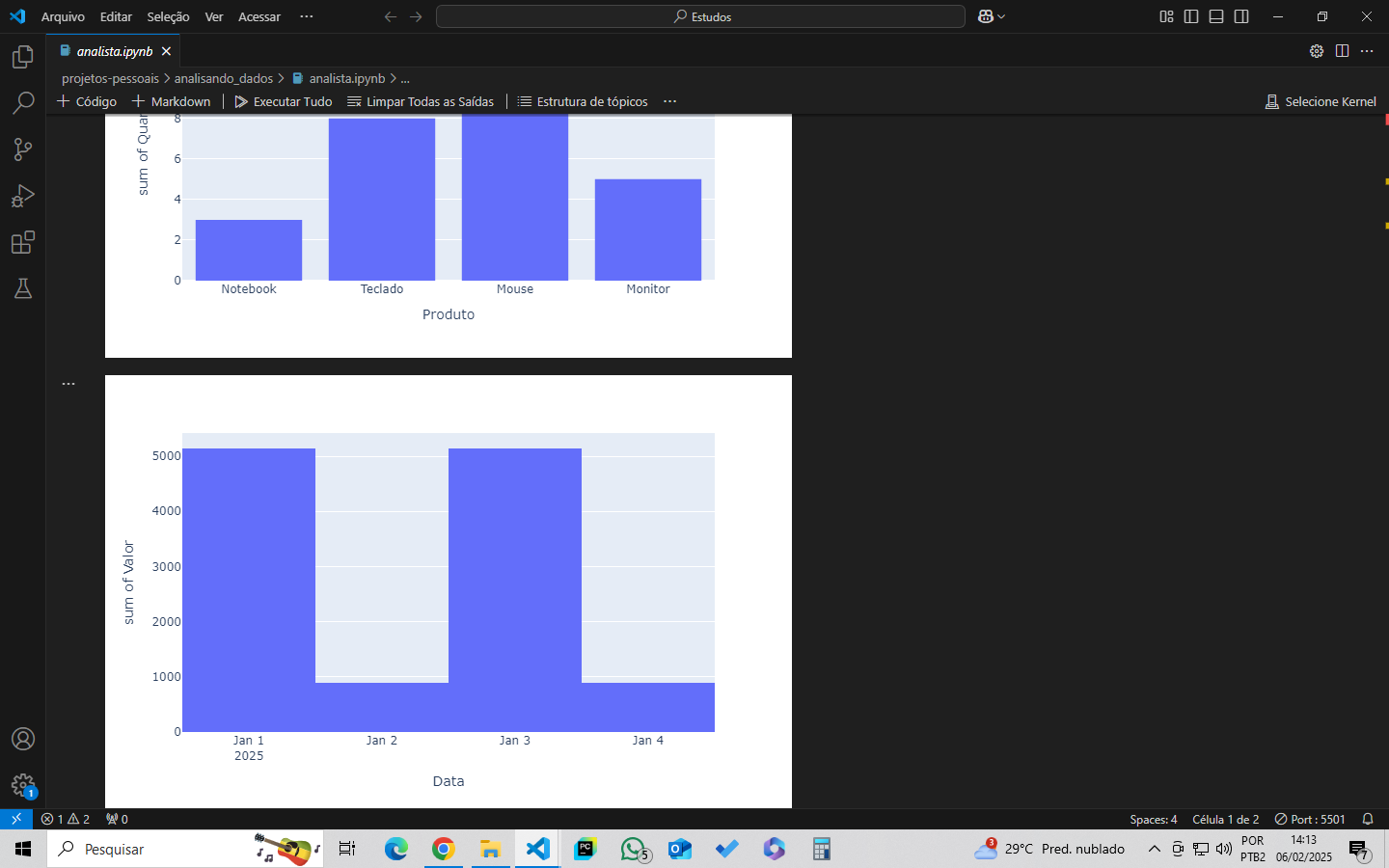Open notebook toolbar more actions ellipsis
The image size is (1389, 868).
point(670,101)
